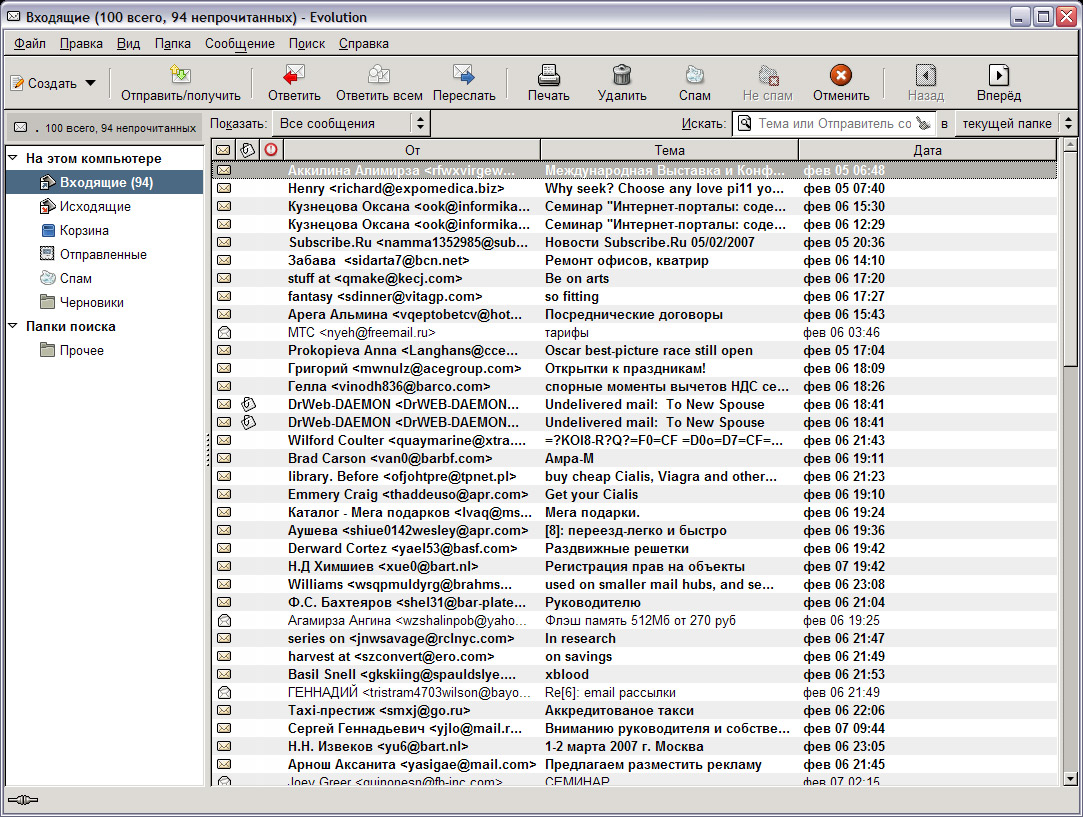The width and height of the screenshot is (1083, 817).
Task: Click Reply to All (Ответить всем) icon
Action: pos(379,74)
